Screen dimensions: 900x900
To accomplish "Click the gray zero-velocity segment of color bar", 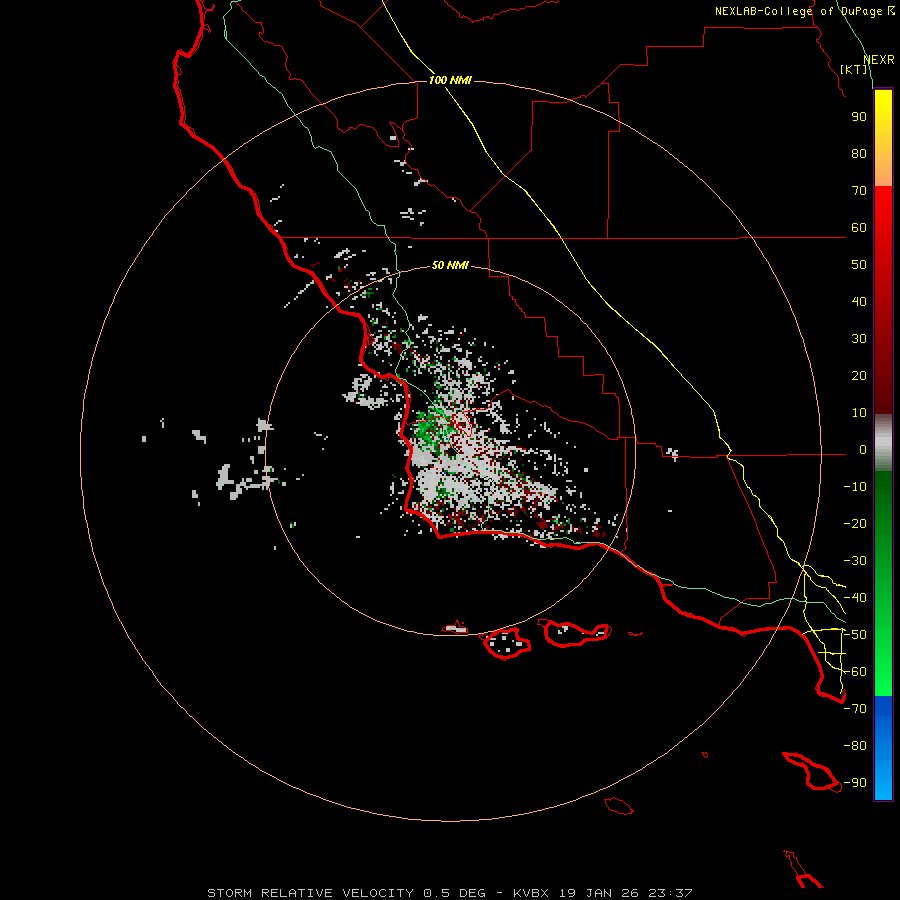I will tap(883, 443).
